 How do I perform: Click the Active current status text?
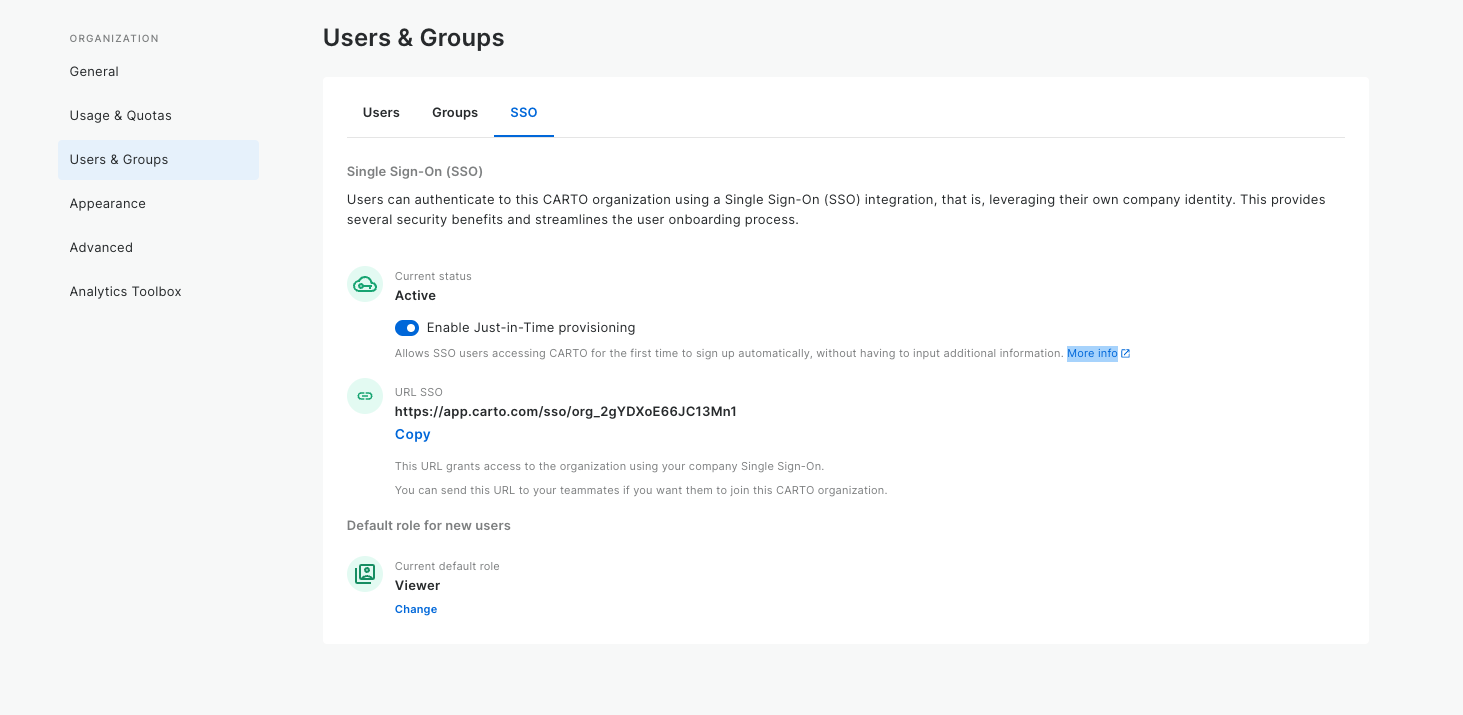tap(415, 296)
